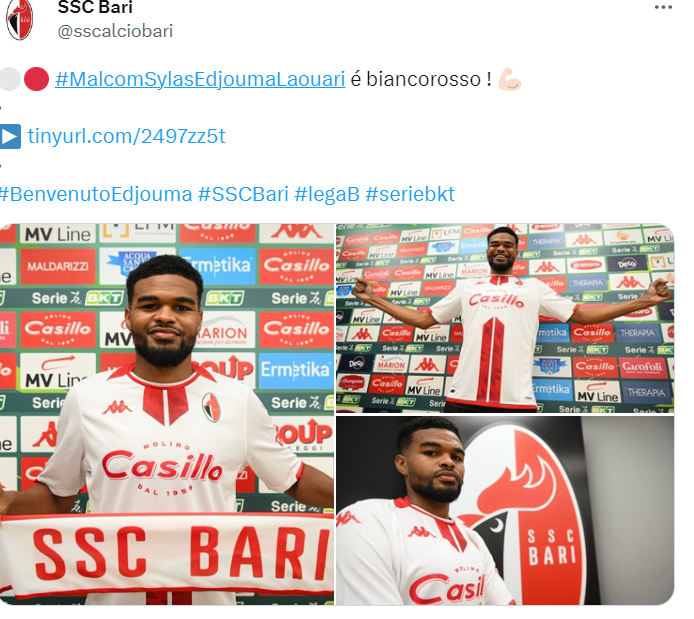Image resolution: width=694 pixels, height=619 pixels.
Task: Open large photo with SSC BARI scarf
Action: (167, 414)
